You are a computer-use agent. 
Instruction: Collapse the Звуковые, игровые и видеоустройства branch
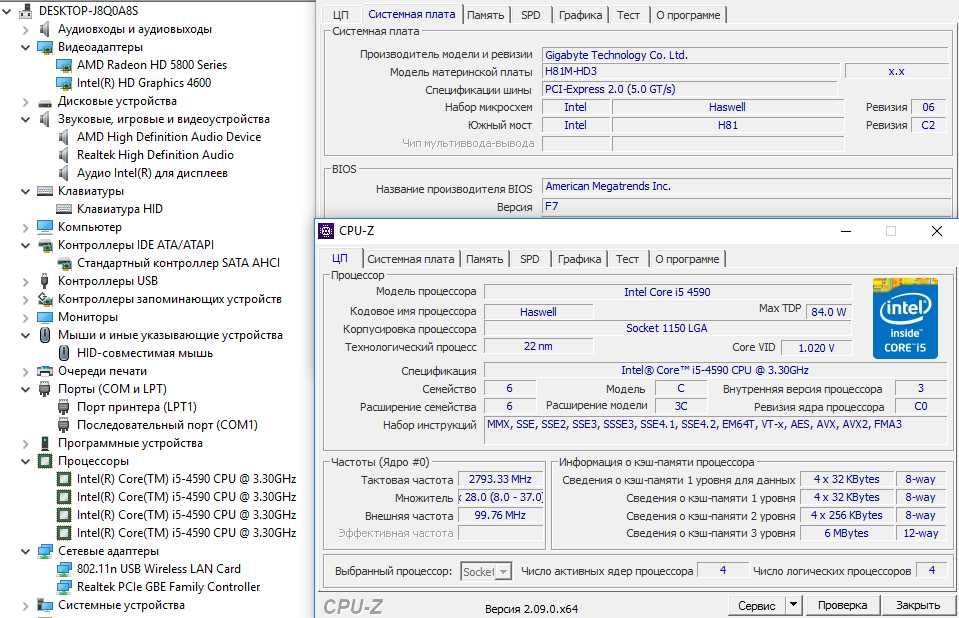click(x=26, y=119)
